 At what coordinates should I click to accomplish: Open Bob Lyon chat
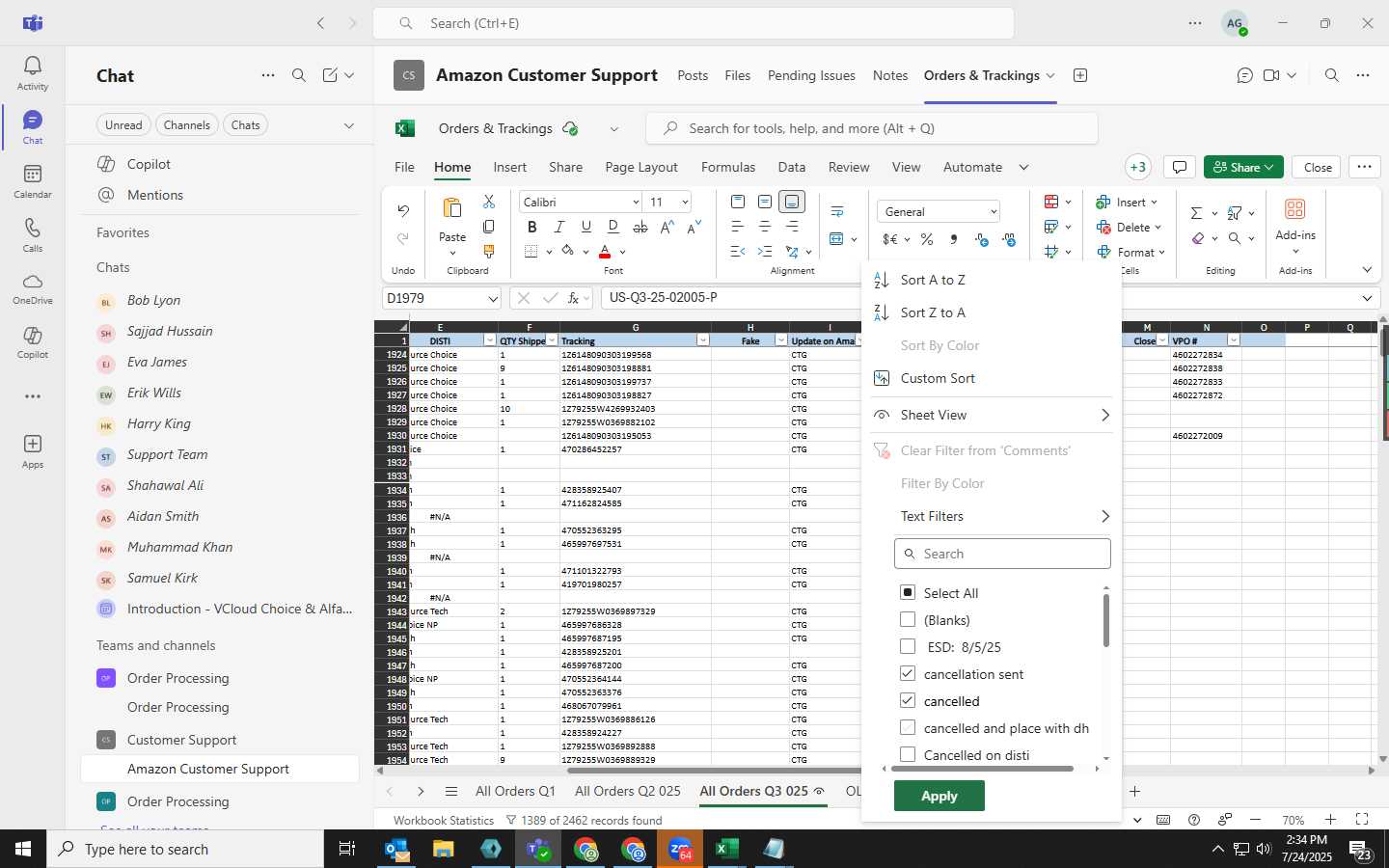click(220, 300)
